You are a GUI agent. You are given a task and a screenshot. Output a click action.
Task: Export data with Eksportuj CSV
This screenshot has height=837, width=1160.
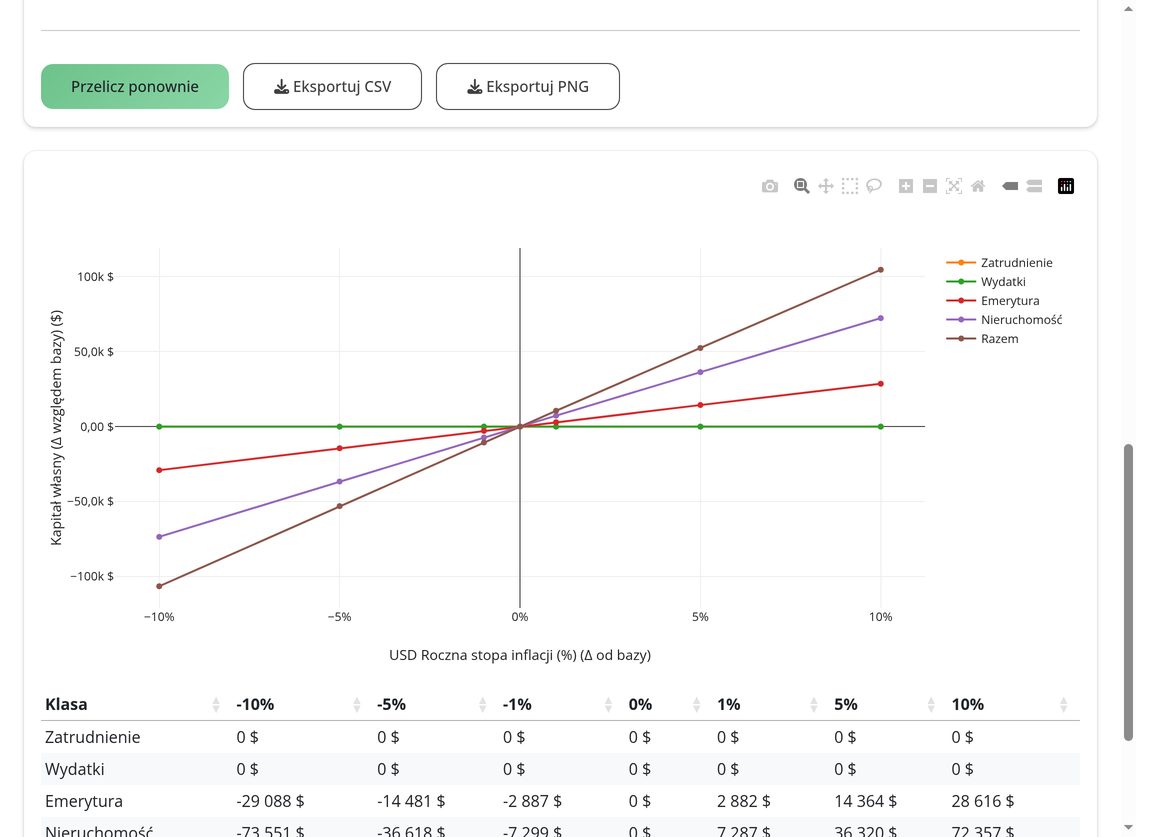pyautogui.click(x=332, y=87)
